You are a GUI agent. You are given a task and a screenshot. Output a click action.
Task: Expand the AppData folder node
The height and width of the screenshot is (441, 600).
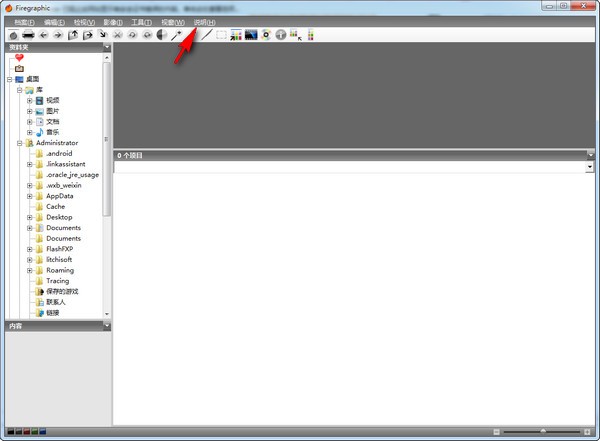point(30,196)
